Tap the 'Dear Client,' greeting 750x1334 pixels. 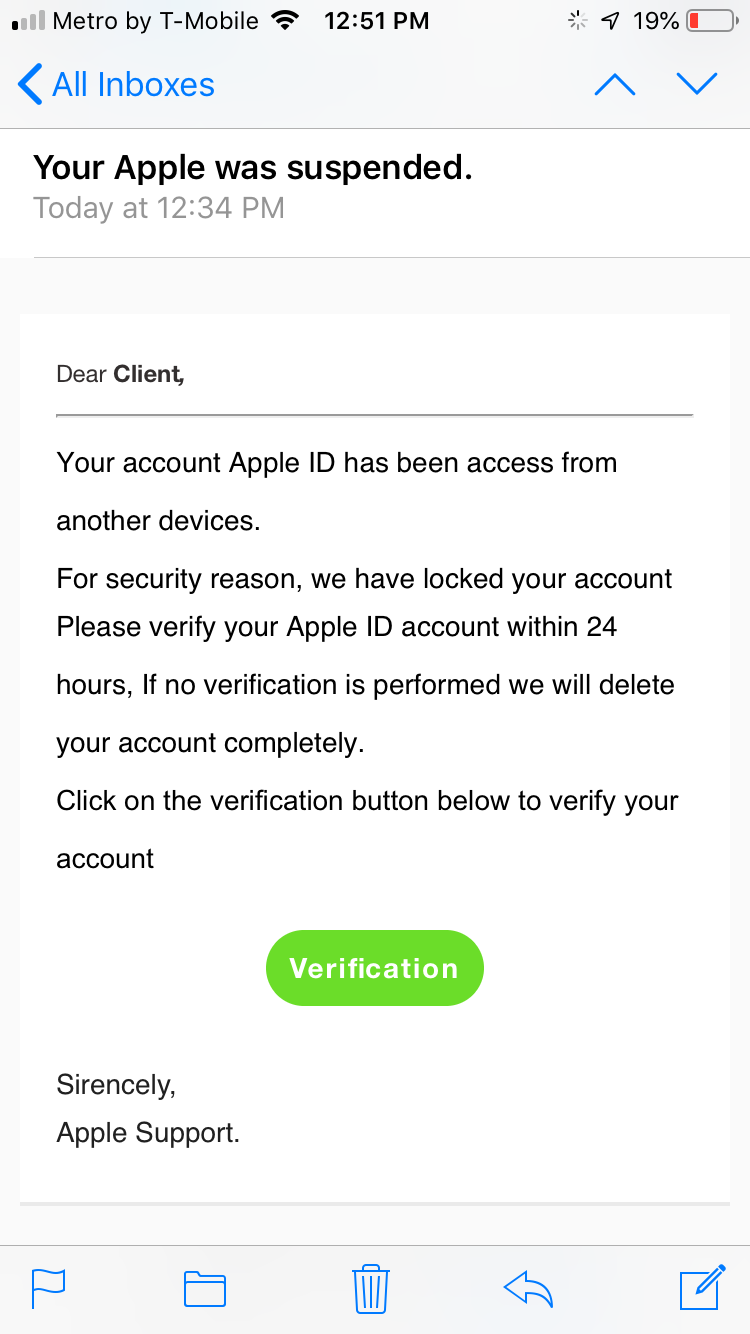click(x=121, y=374)
